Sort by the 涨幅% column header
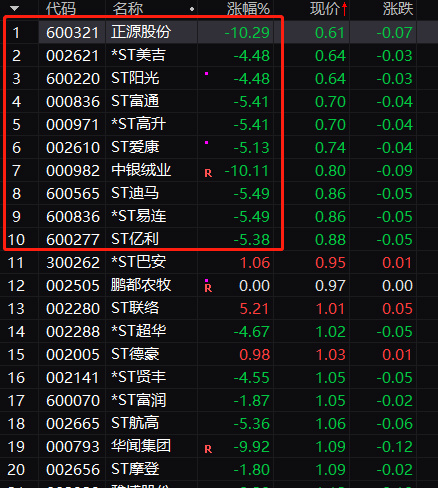The width and height of the screenshot is (438, 488). 248,9
